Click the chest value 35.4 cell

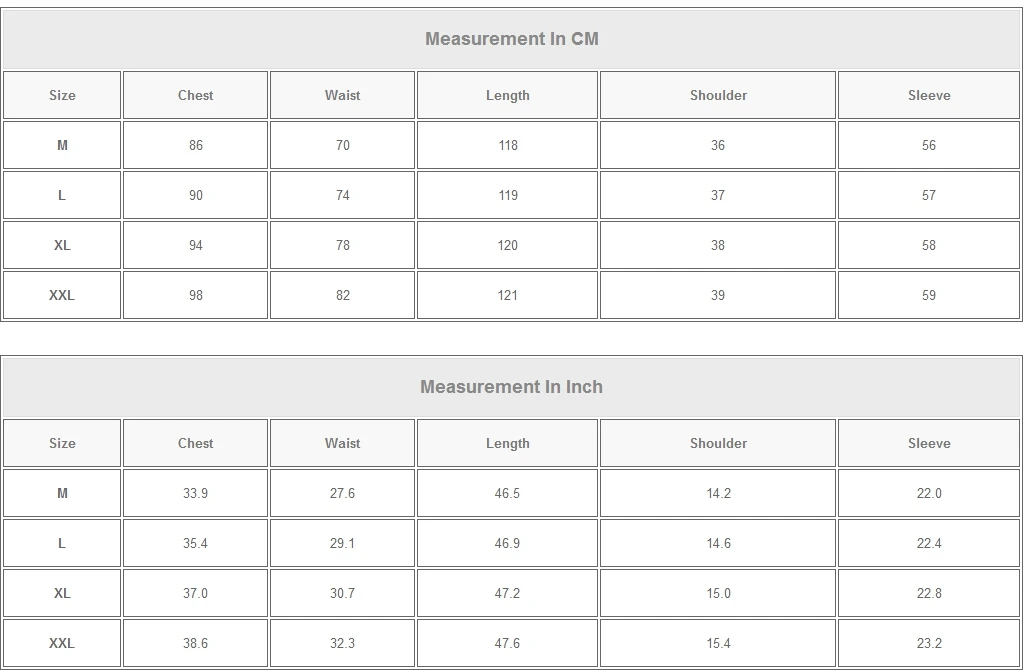click(x=196, y=543)
